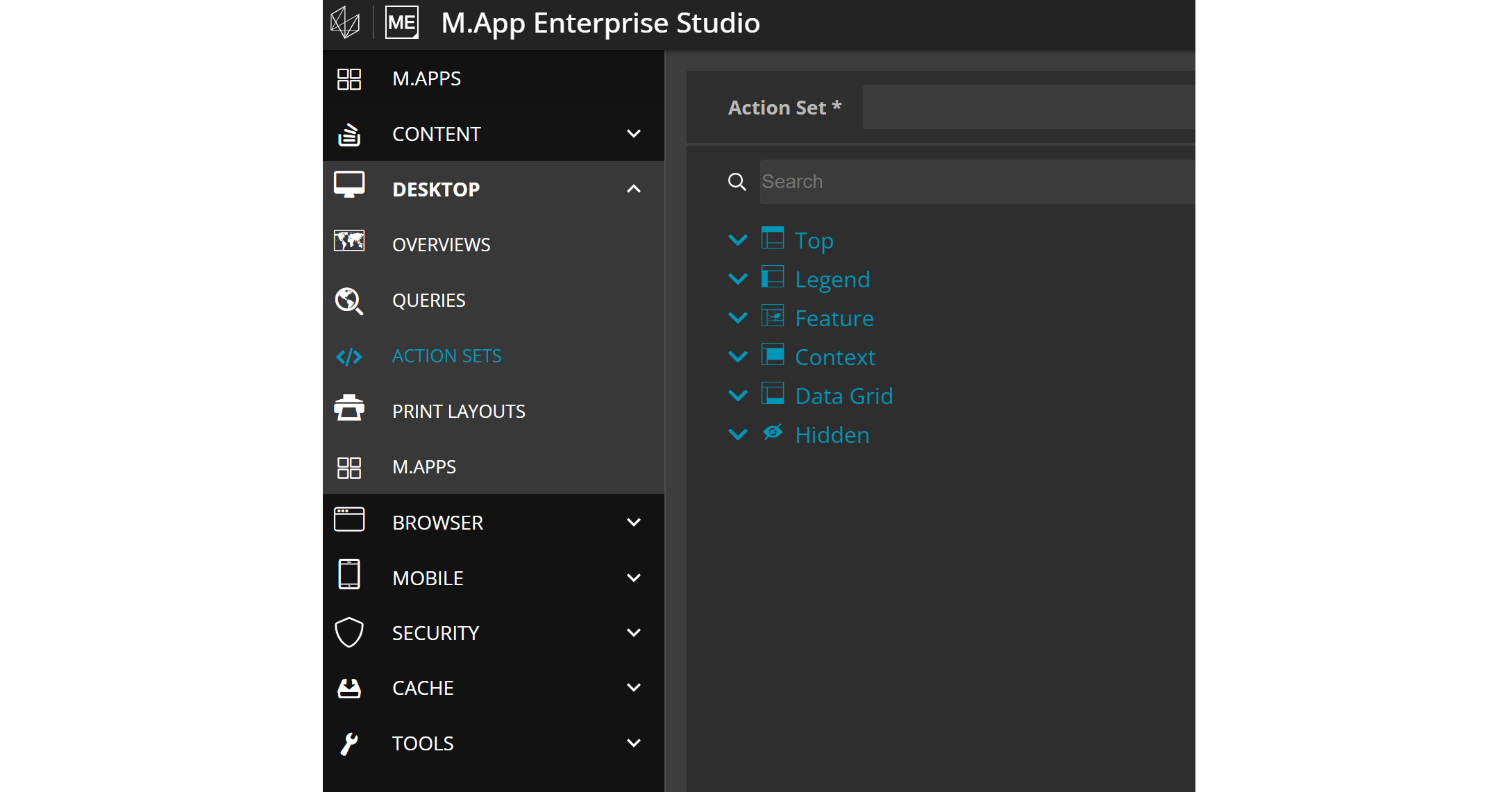This screenshot has height=792, width=1512.
Task: Expand the CONTENT section chevron
Action: pos(633,133)
